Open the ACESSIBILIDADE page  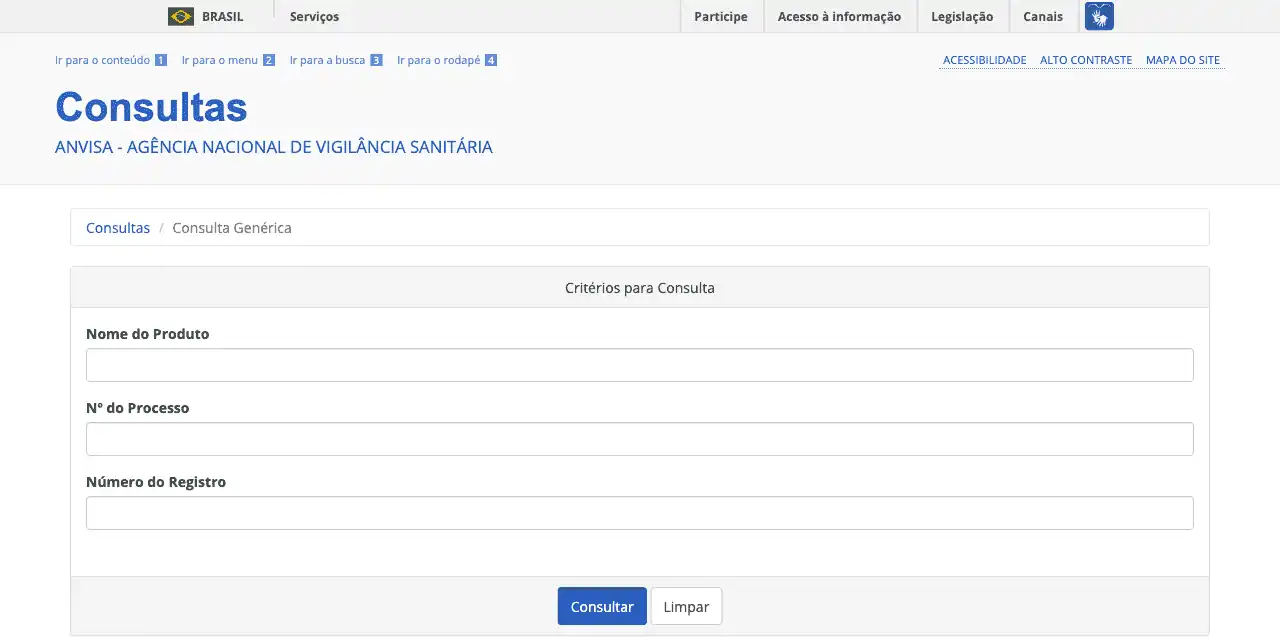pos(984,60)
